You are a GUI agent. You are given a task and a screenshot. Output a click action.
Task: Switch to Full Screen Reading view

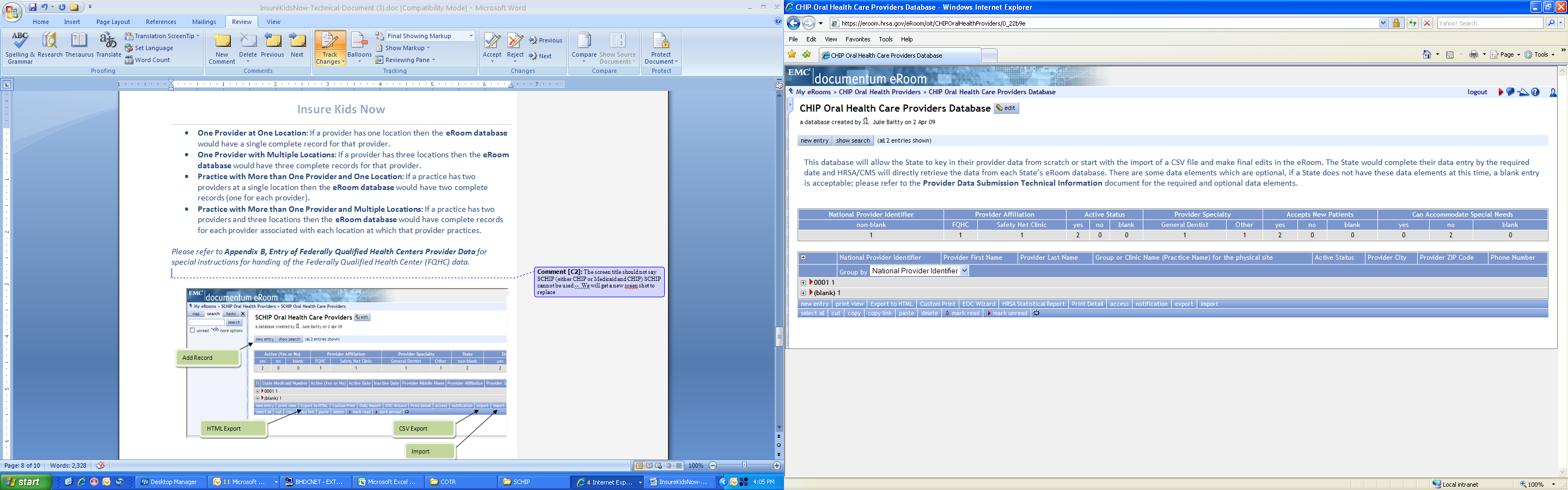(650, 465)
